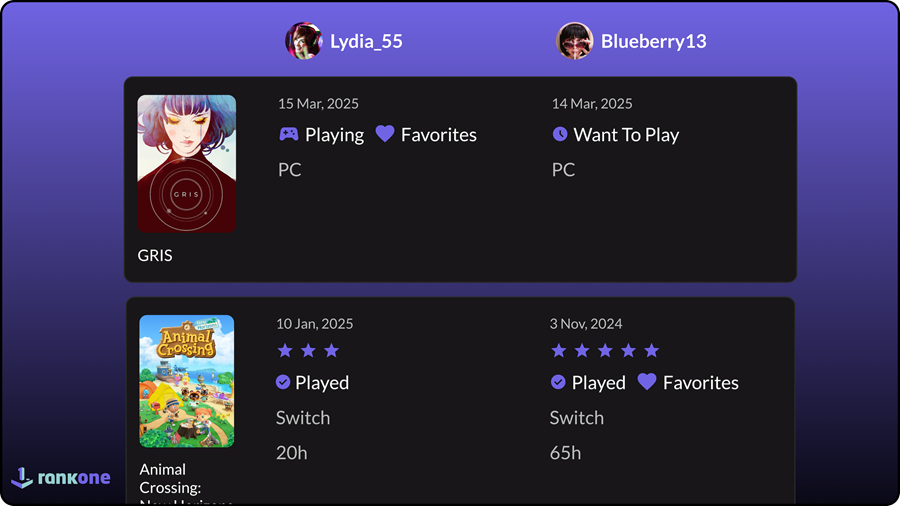Viewport: 900px width, 506px height.
Task: Click the Animal Crossing game title text
Action: [x=163, y=477]
